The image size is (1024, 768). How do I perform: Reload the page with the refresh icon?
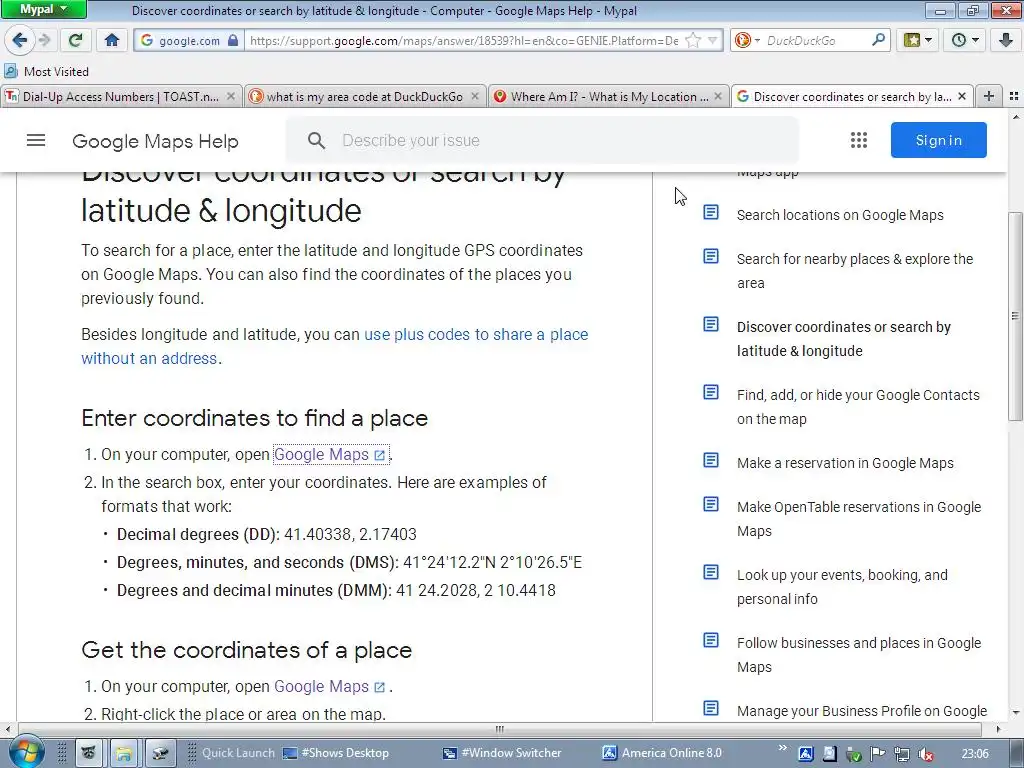point(76,40)
